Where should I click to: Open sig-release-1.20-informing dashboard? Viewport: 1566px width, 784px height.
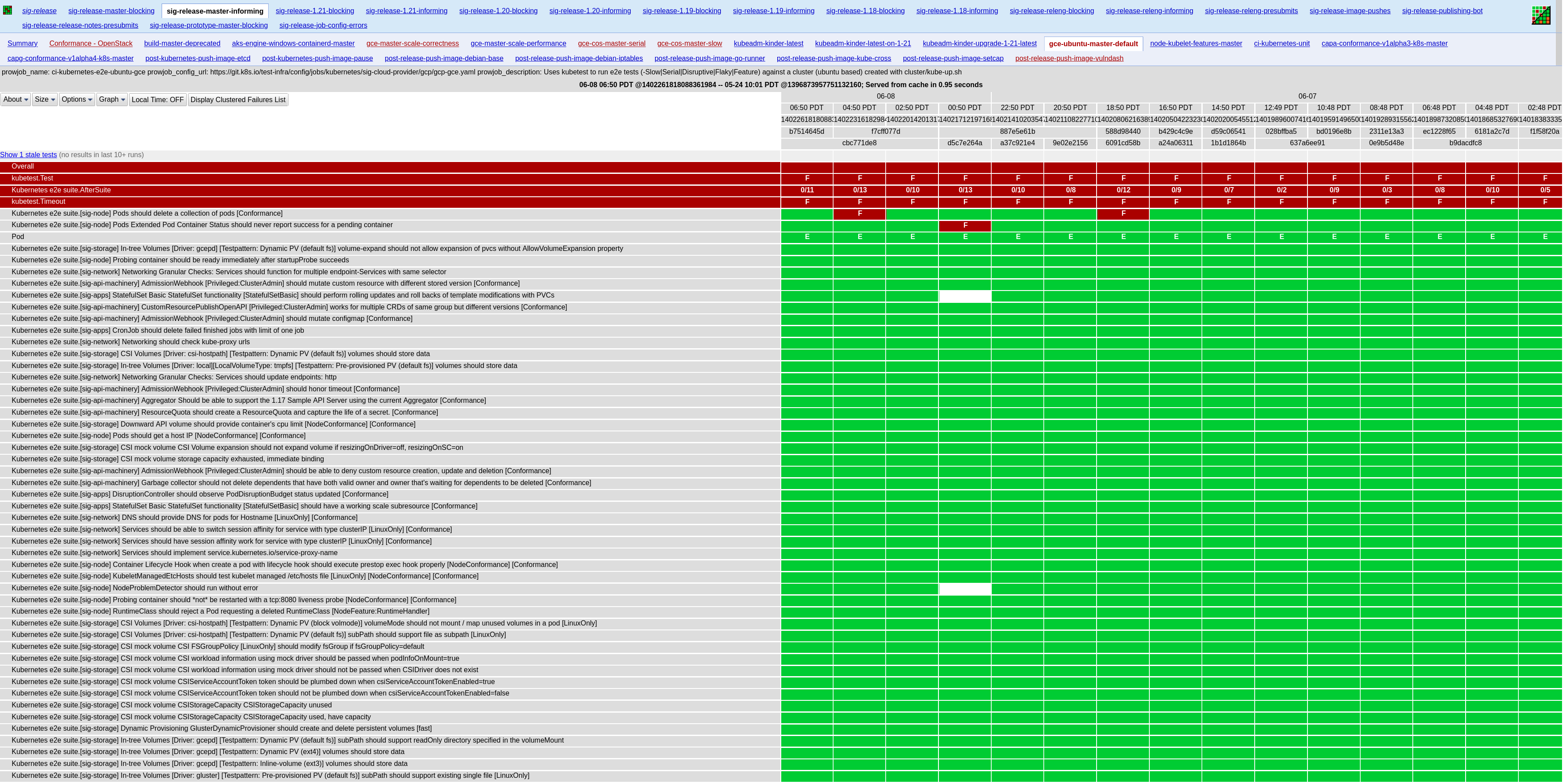click(590, 11)
